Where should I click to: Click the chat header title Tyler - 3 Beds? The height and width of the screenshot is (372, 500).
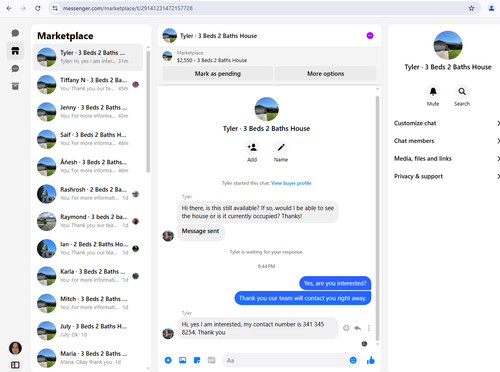coord(218,36)
